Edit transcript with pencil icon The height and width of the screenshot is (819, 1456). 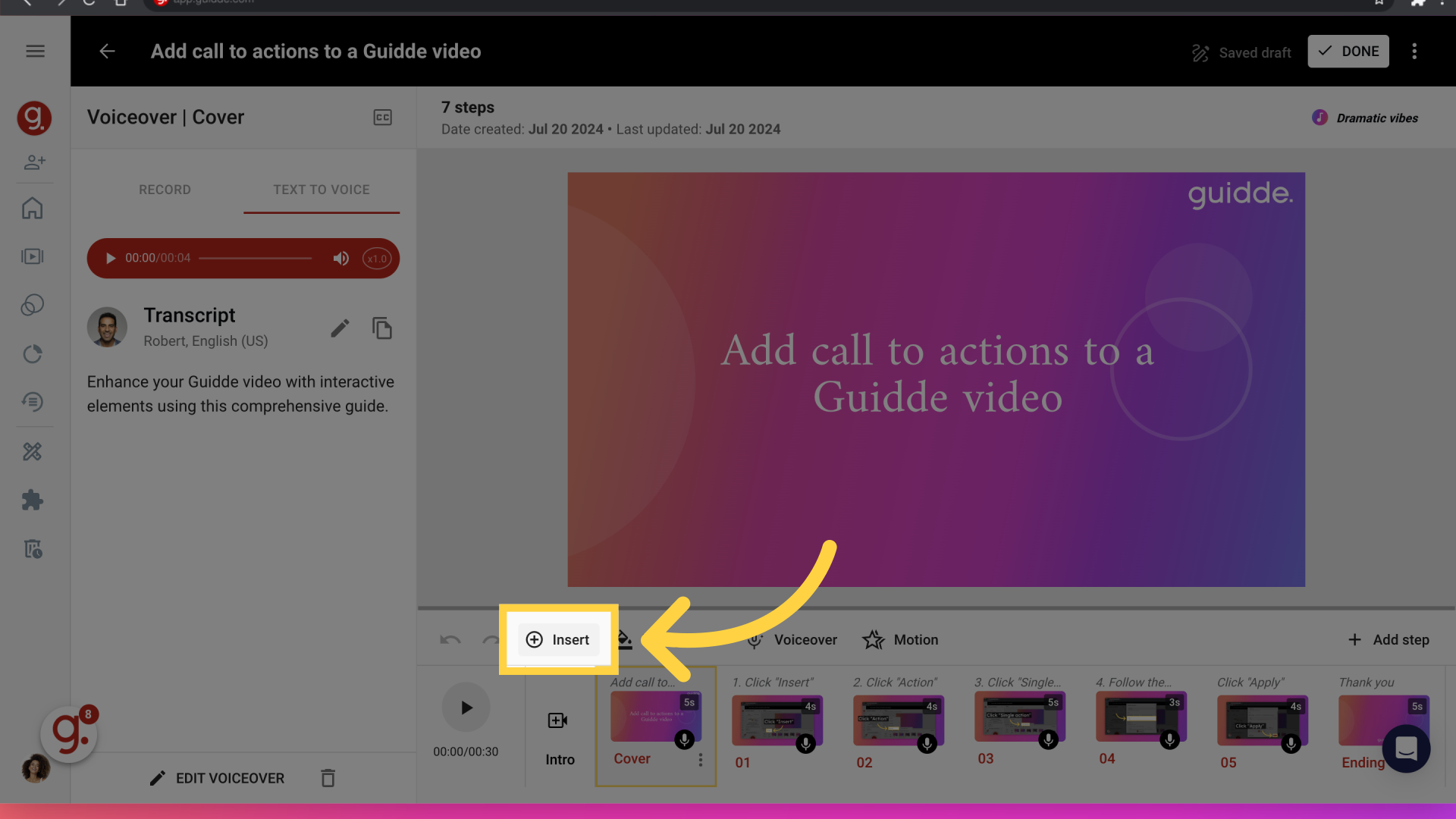point(340,328)
